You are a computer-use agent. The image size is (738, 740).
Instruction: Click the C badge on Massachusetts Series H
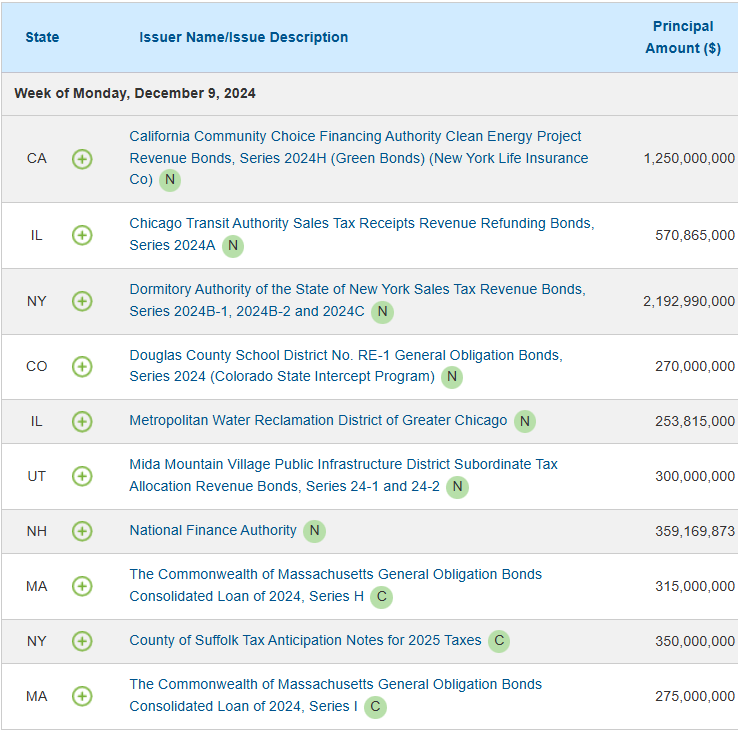coord(381,597)
